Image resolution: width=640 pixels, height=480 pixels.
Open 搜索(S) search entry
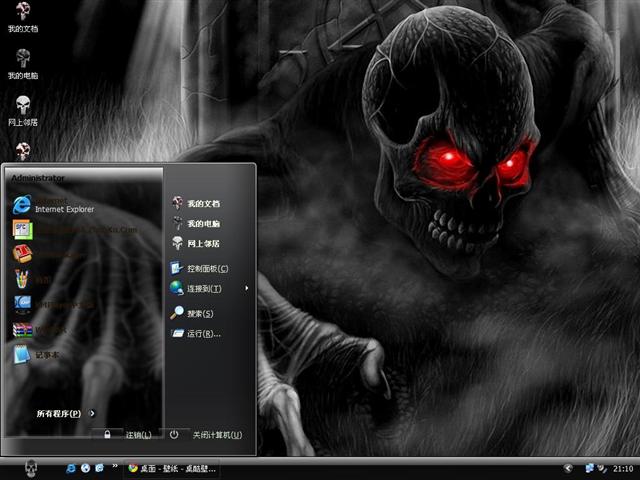coord(192,313)
